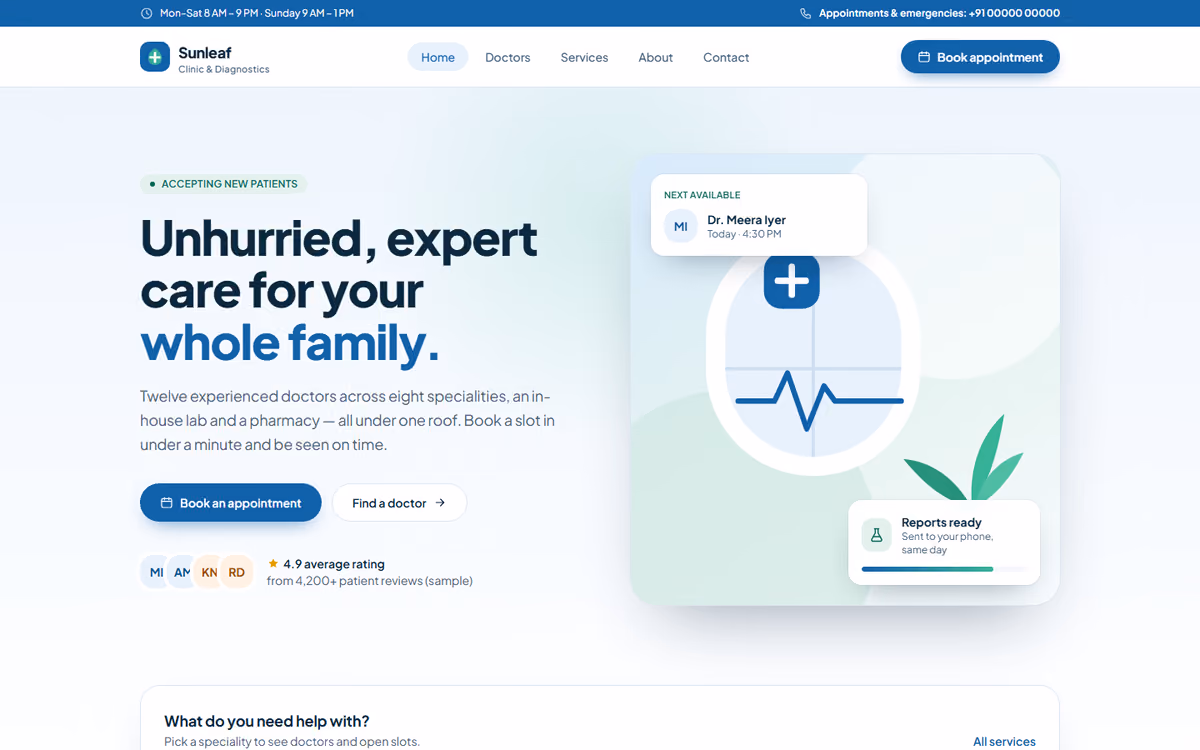Click the 'whole family.' blue headline text
Screen dimensions: 1200x750
coord(289,343)
